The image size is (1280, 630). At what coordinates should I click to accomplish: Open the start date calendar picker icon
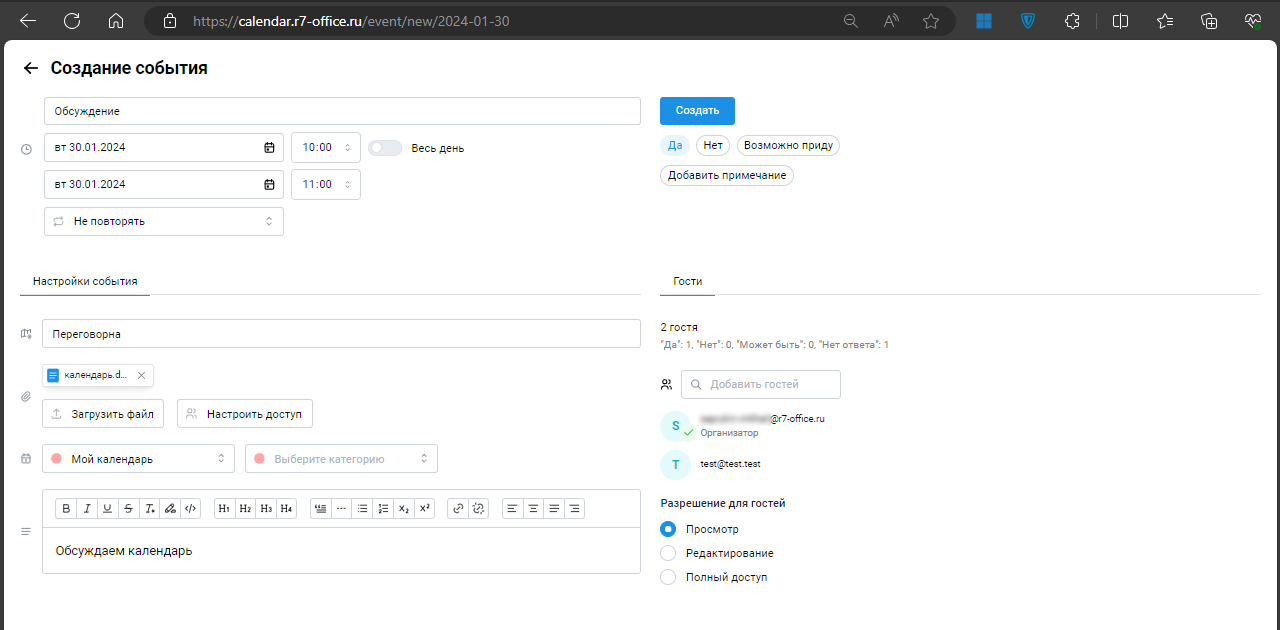[x=269, y=148]
